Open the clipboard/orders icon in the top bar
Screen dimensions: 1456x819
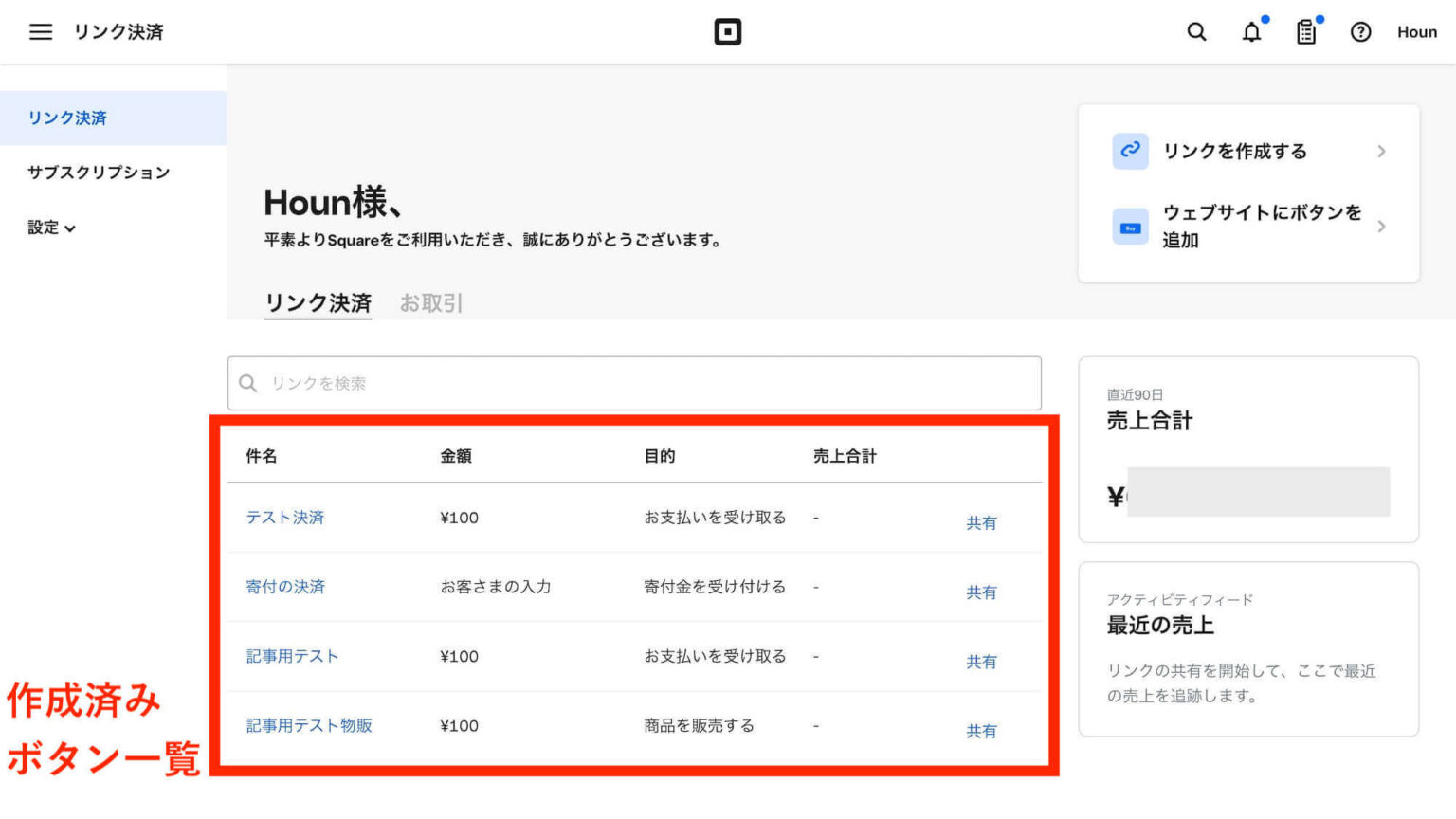1305,31
